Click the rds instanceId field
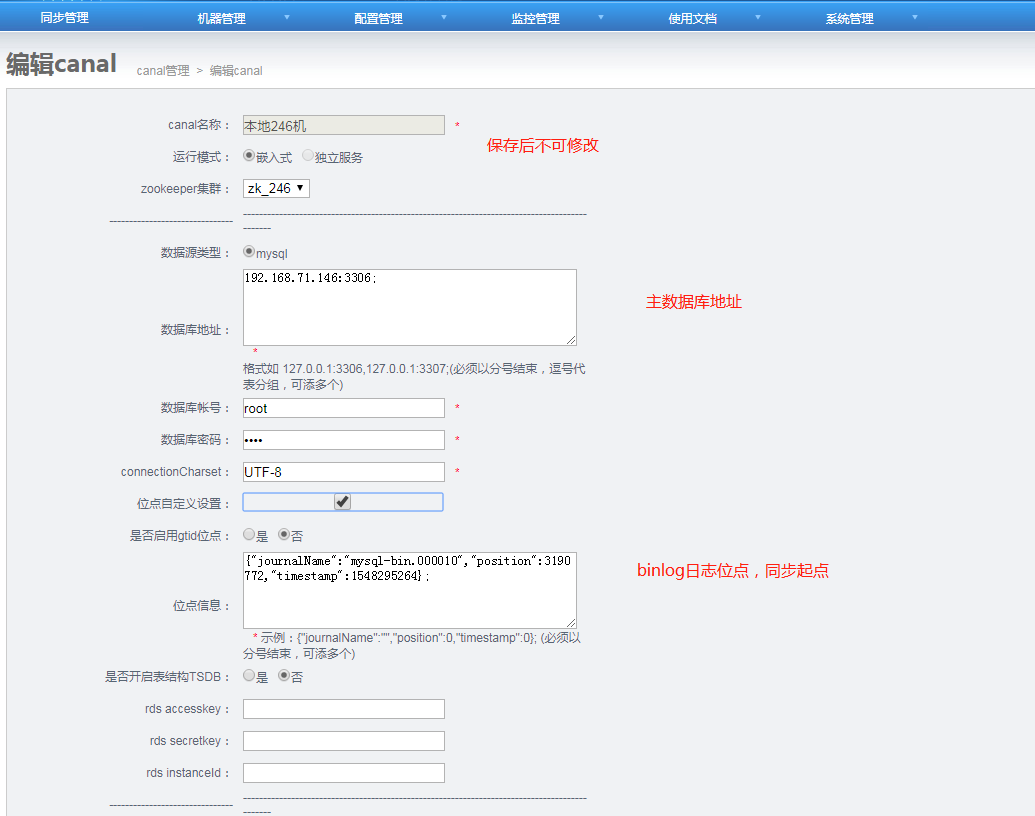The height and width of the screenshot is (816, 1035). tap(343, 773)
